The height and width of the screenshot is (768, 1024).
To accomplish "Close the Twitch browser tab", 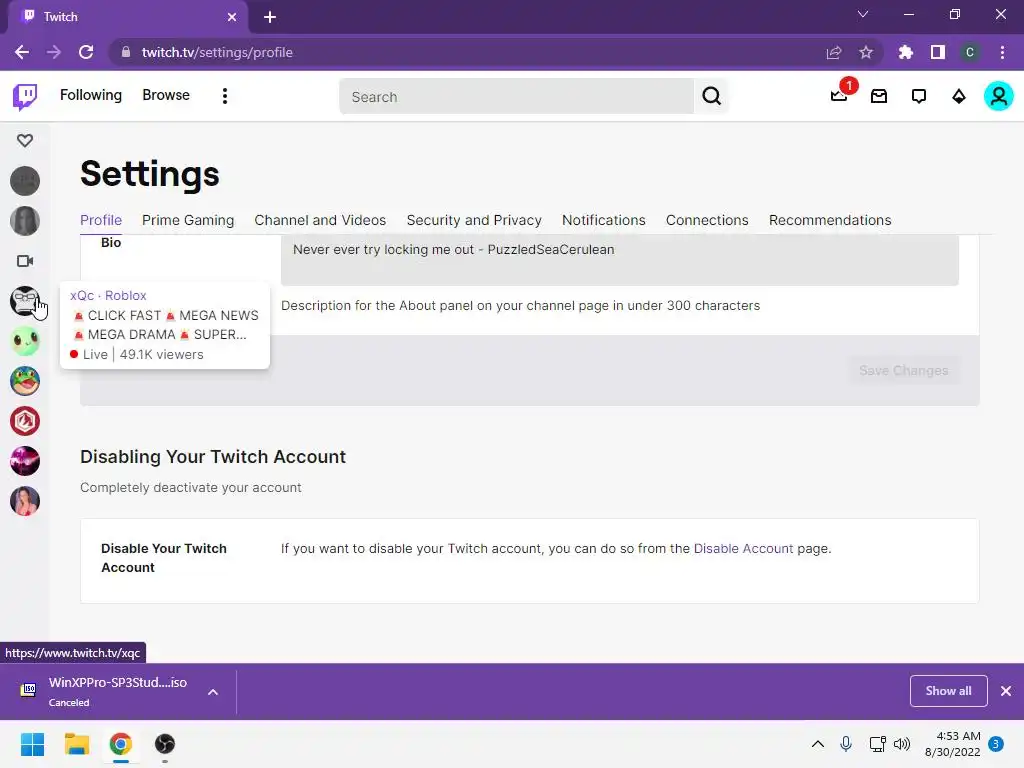I will point(232,17).
